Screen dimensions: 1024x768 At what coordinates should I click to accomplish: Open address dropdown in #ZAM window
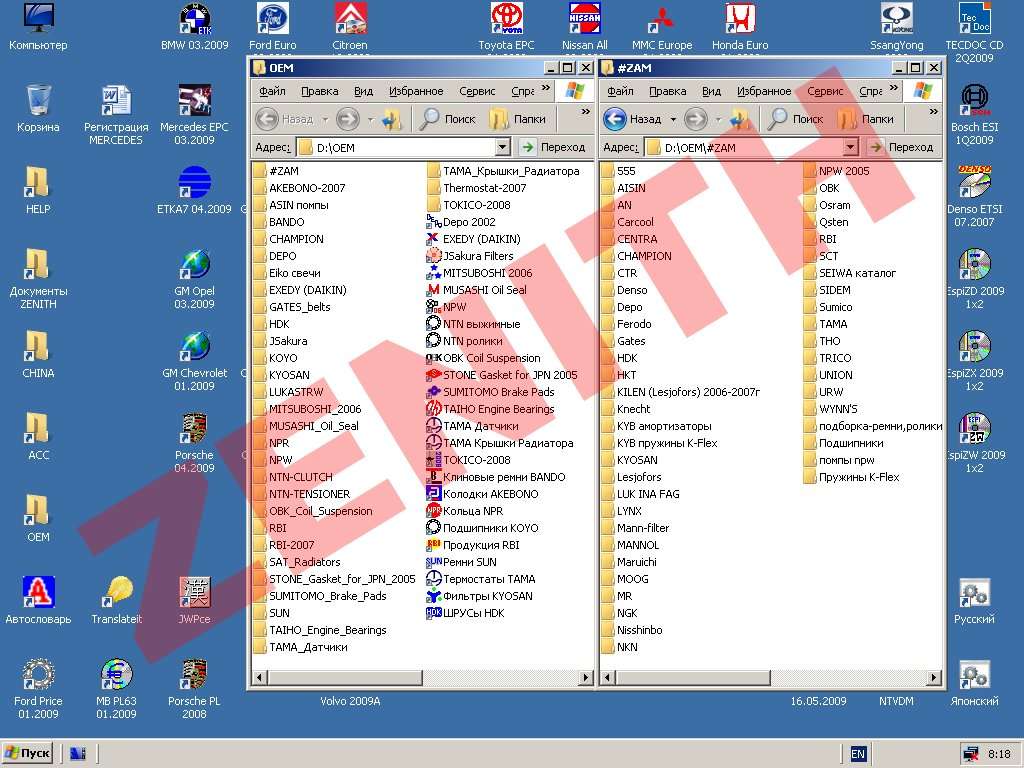pyautogui.click(x=850, y=147)
